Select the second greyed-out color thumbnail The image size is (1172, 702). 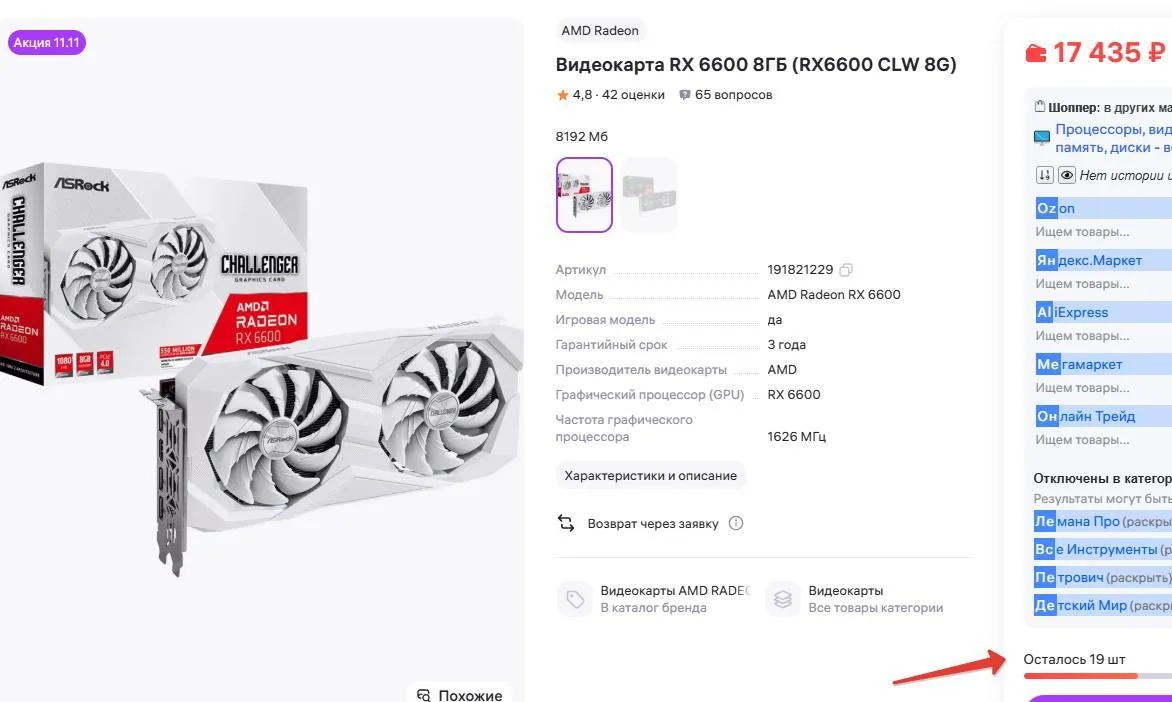(x=649, y=195)
